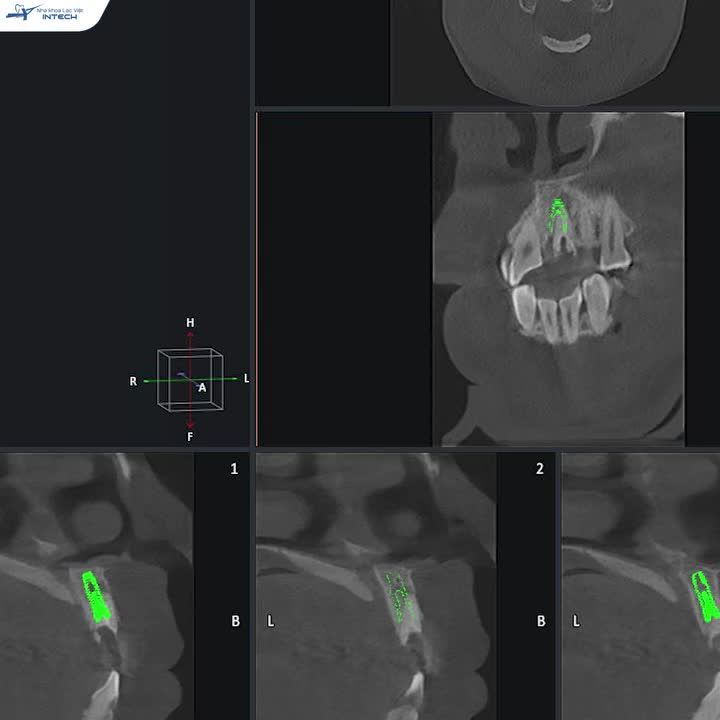This screenshot has width=720, height=720.
Task: Click the A anterior label on cube
Action: point(202,388)
